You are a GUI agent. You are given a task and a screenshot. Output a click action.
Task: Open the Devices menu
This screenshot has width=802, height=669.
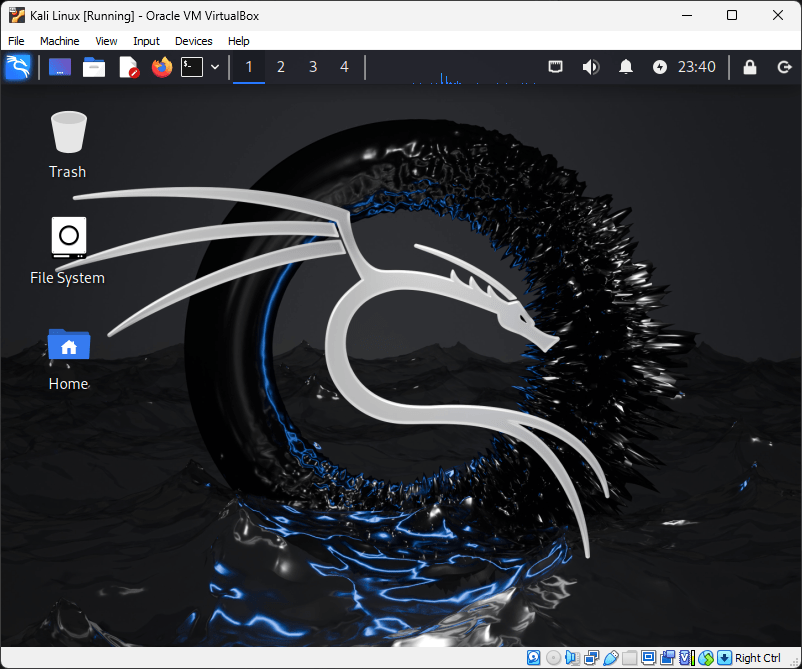[193, 41]
